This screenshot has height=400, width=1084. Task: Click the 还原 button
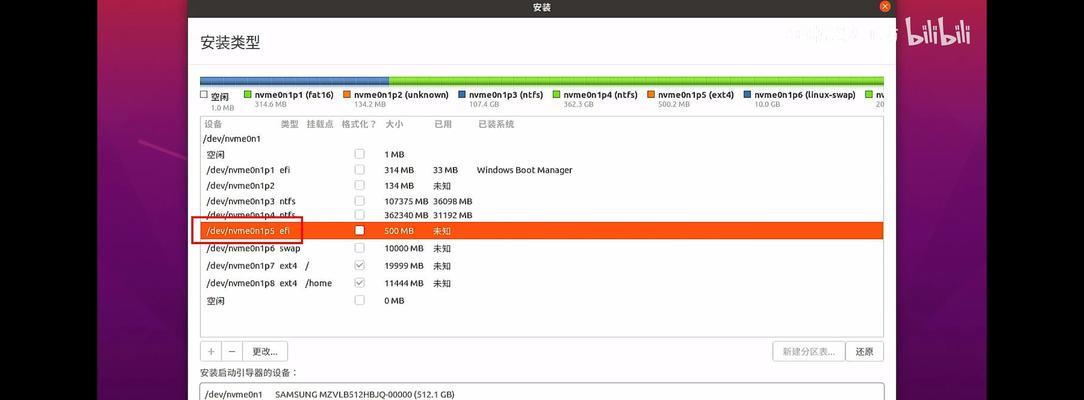coord(864,351)
